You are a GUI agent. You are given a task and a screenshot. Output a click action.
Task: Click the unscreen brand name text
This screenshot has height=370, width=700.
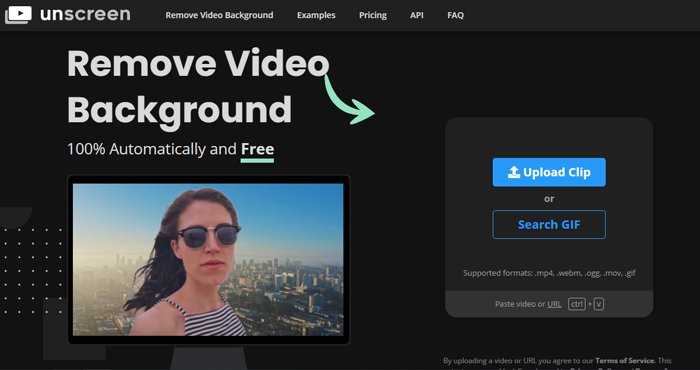85,15
